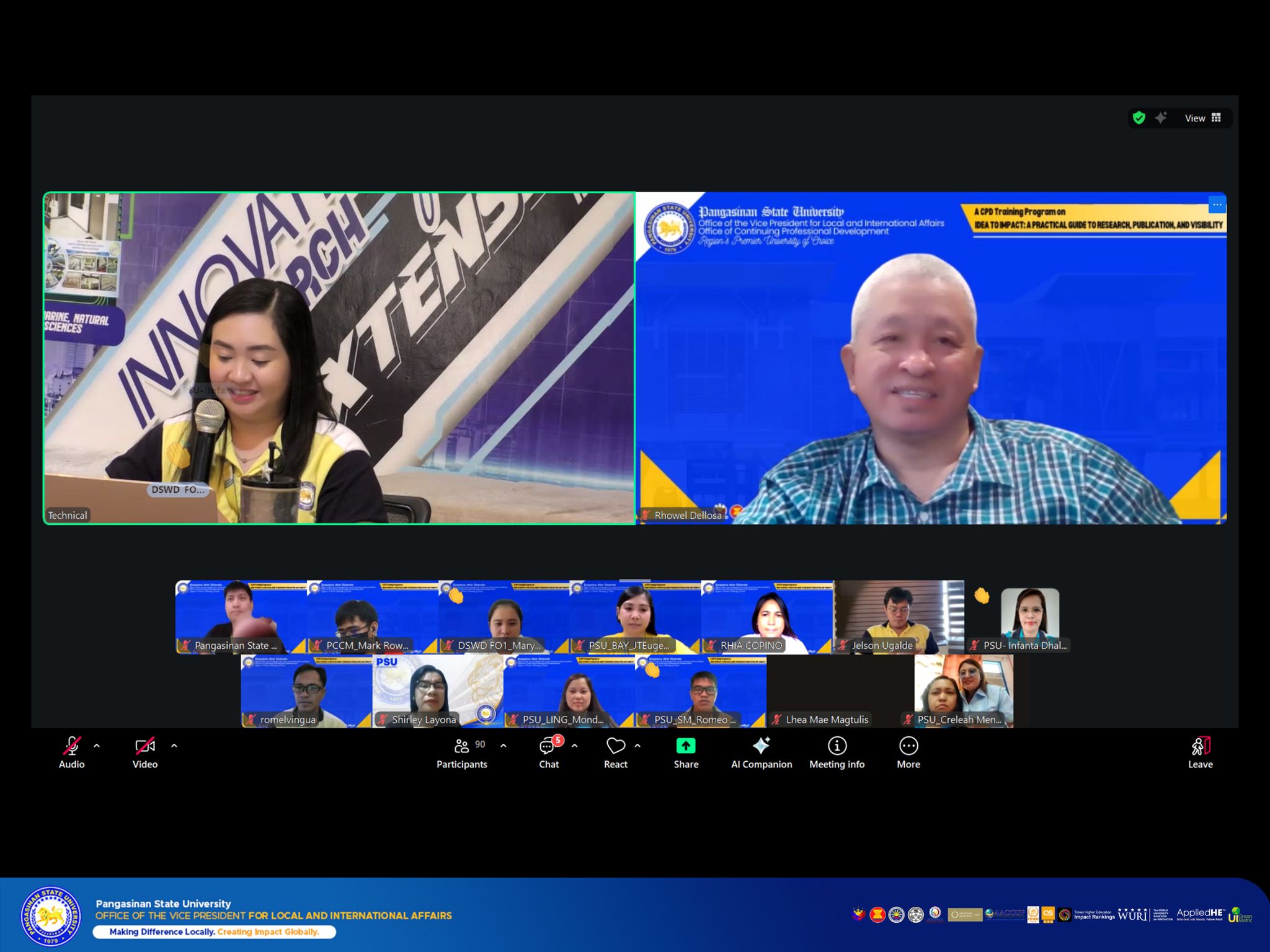Open the More options icon

[x=908, y=746]
